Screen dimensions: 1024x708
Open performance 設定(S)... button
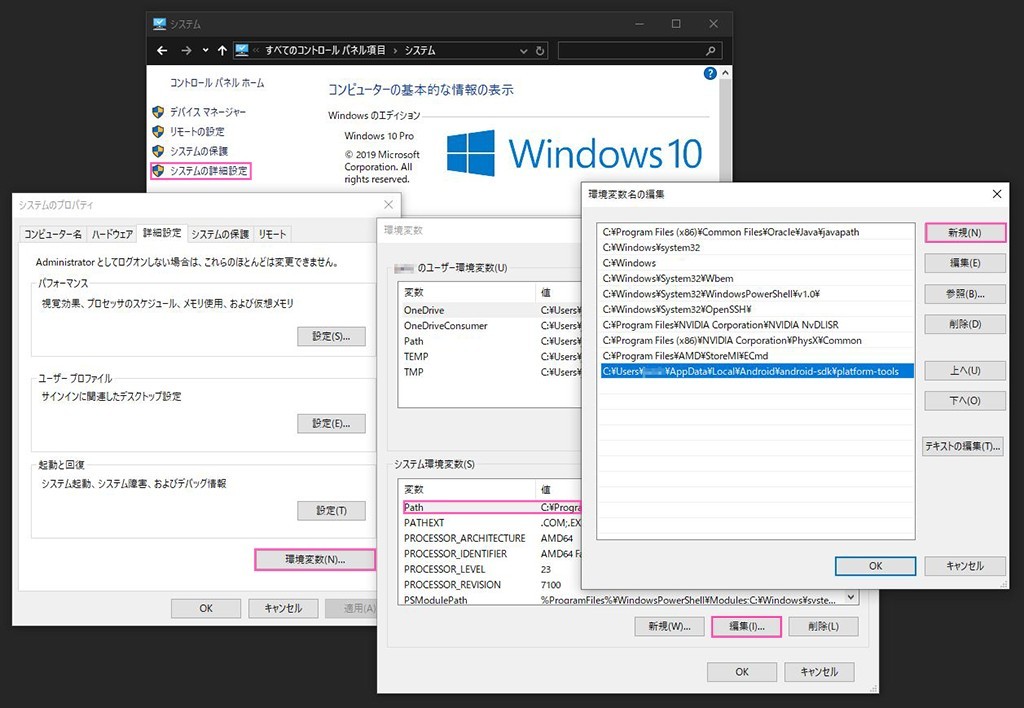331,336
